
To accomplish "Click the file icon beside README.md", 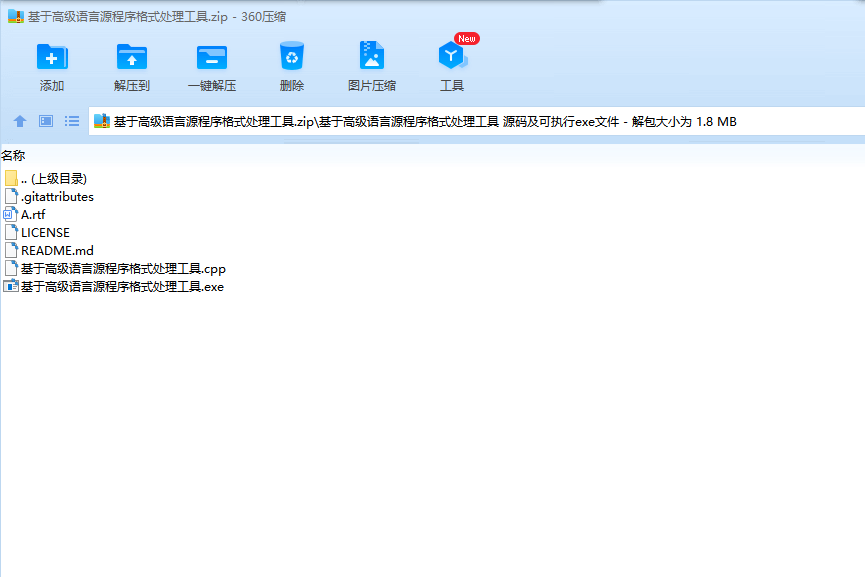I will 11,250.
